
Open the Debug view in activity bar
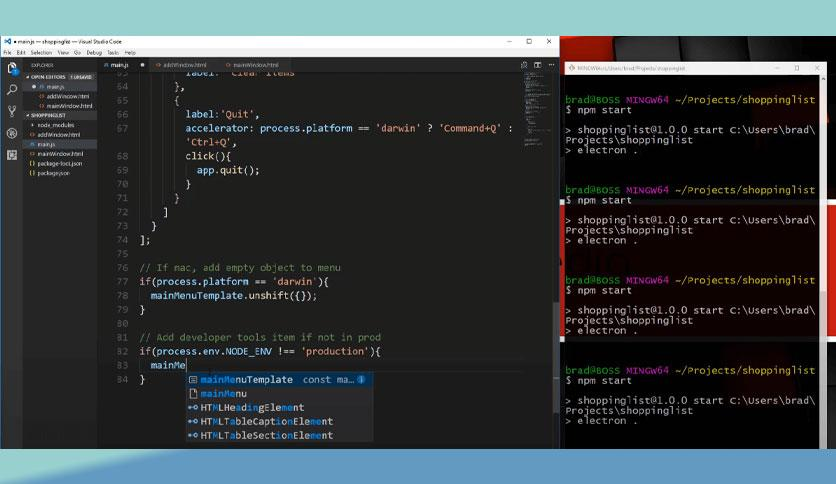pyautogui.click(x=12, y=133)
